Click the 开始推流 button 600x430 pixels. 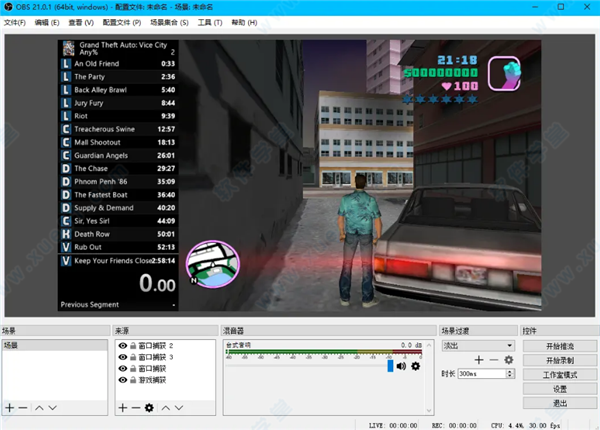click(x=559, y=346)
